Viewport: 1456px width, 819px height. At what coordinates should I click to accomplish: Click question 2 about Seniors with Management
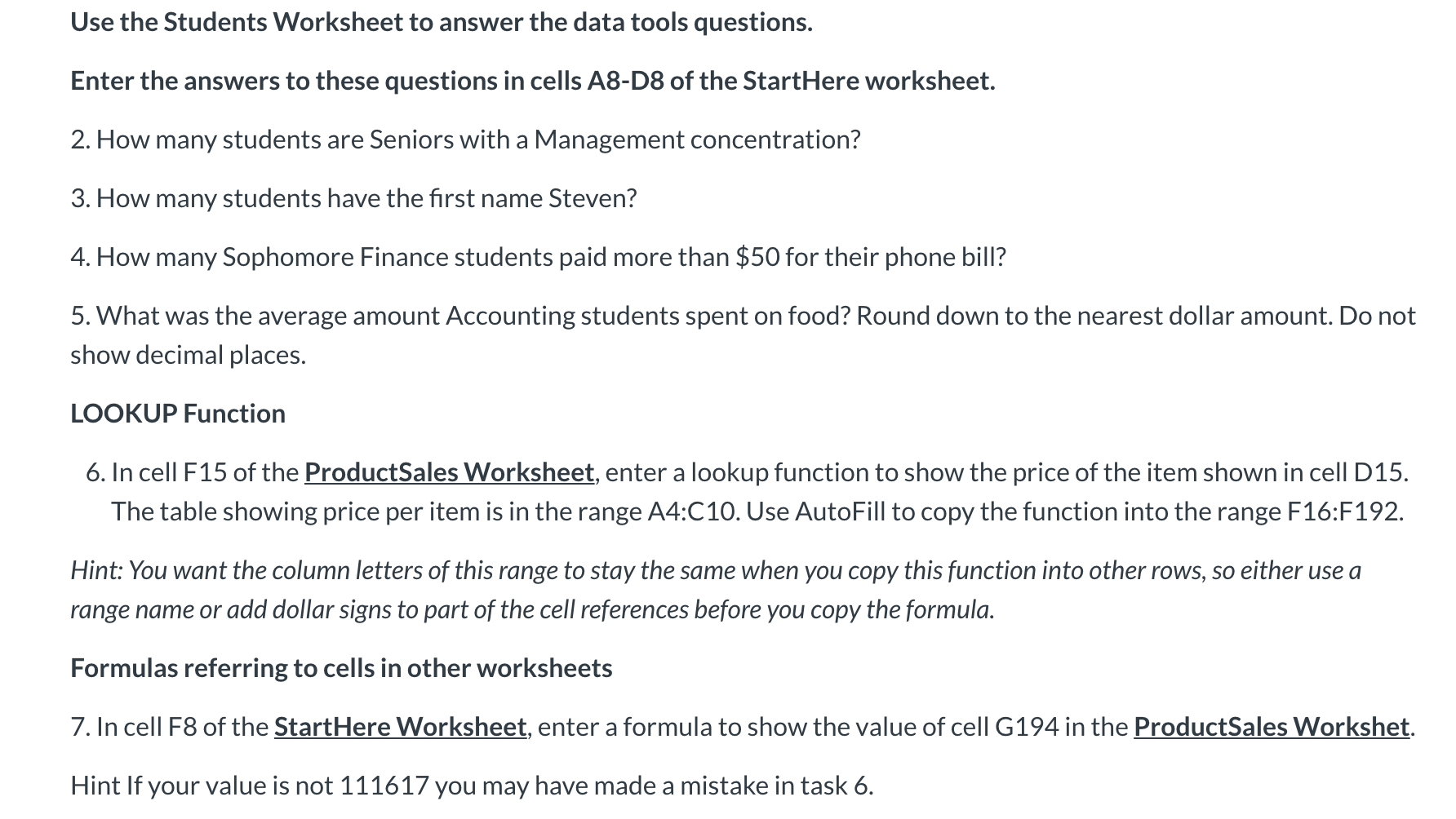465,139
